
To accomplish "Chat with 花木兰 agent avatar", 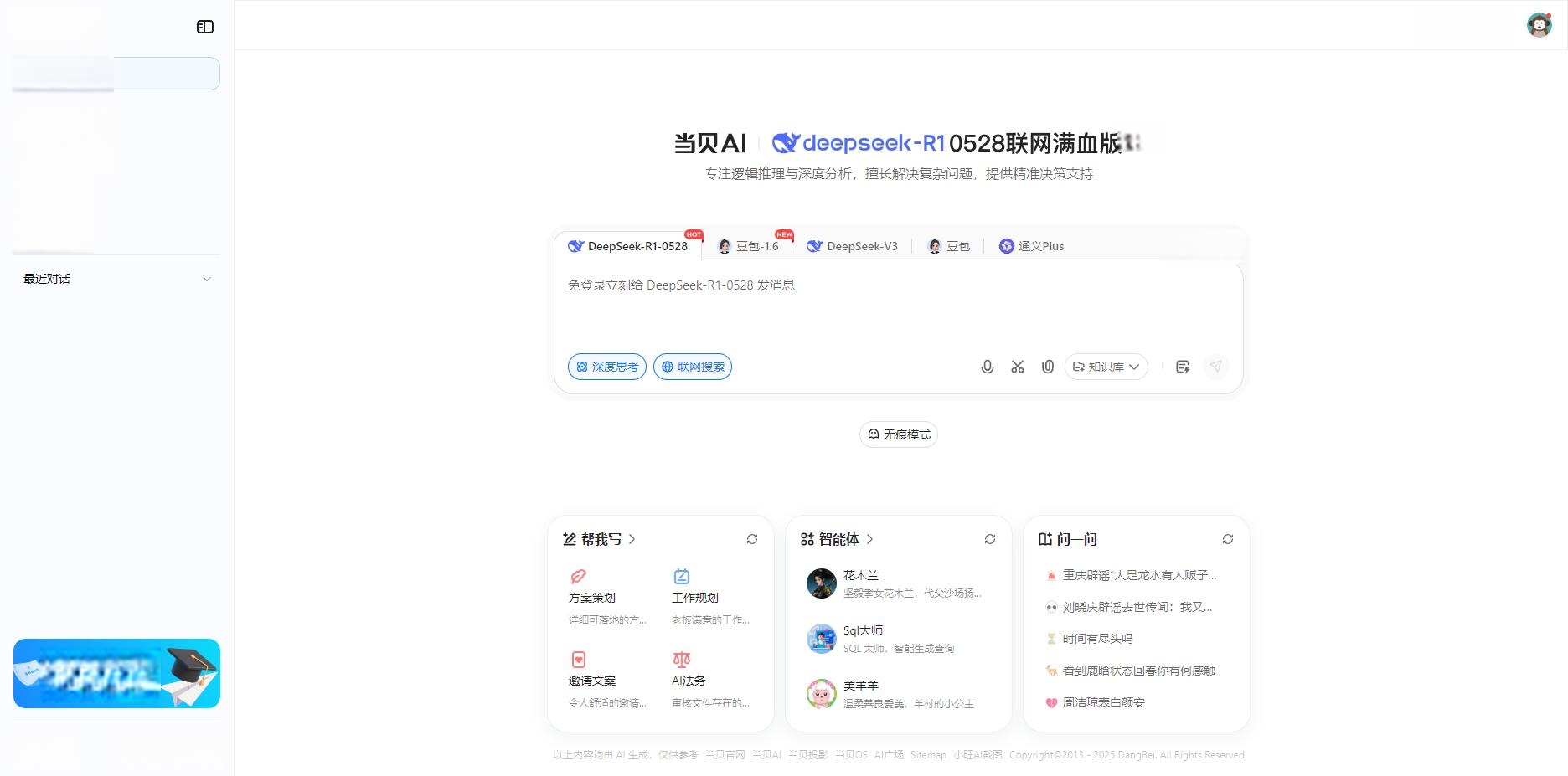I will click(821, 583).
